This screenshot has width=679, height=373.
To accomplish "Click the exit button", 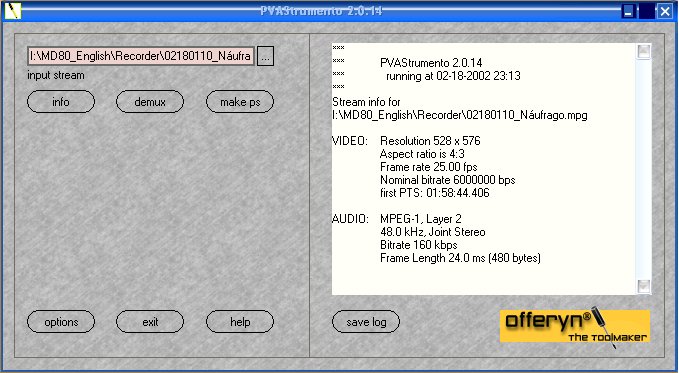I will point(150,322).
